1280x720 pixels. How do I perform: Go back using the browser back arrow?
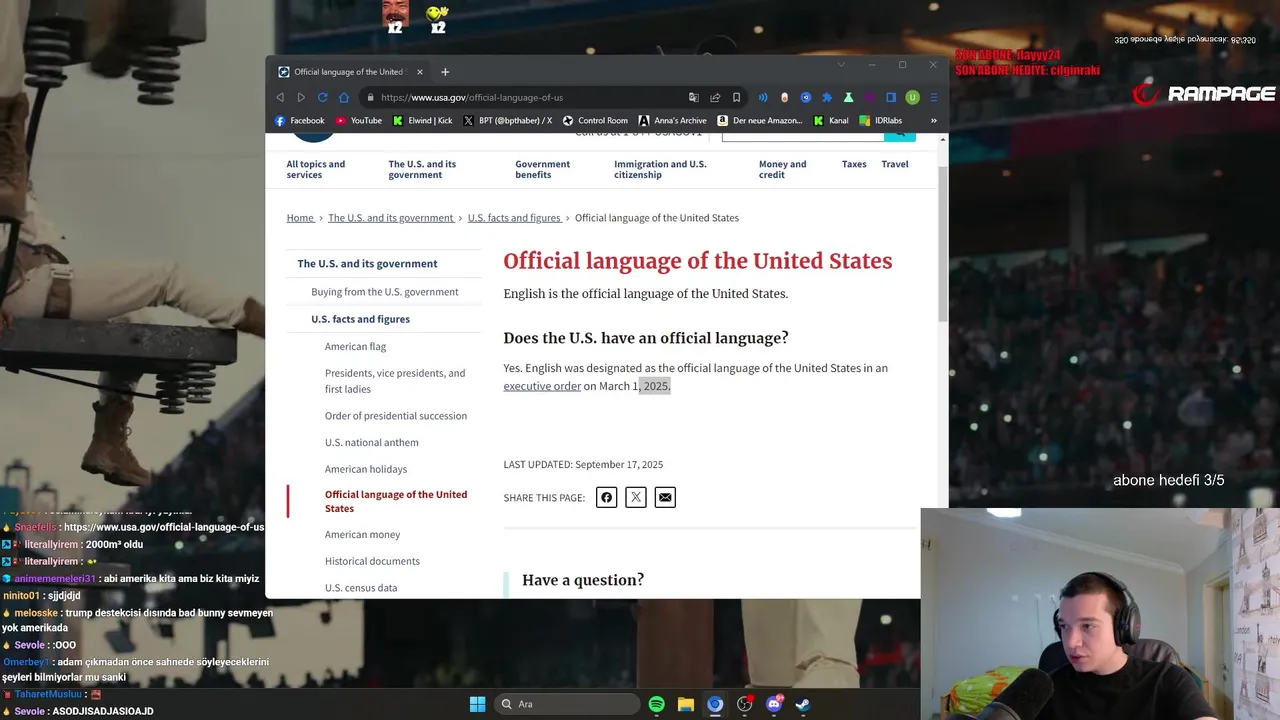pyautogui.click(x=280, y=97)
